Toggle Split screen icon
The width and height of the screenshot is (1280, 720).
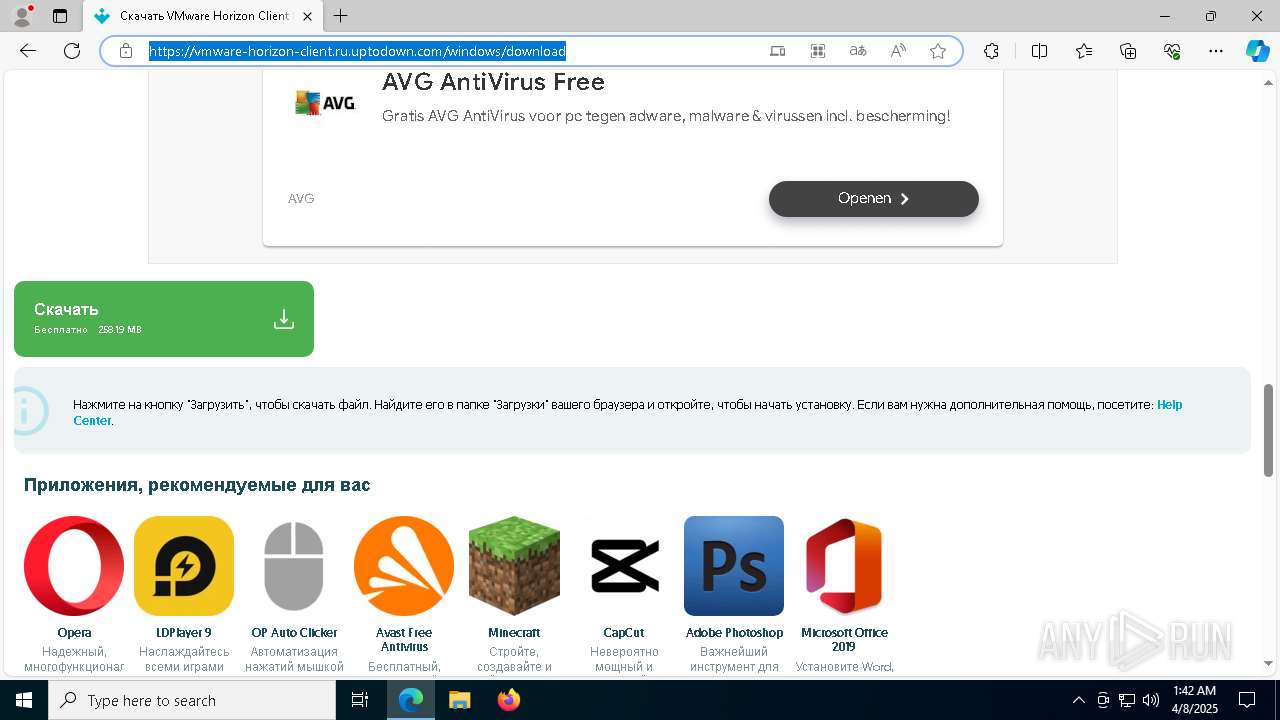pyautogui.click(x=1039, y=51)
